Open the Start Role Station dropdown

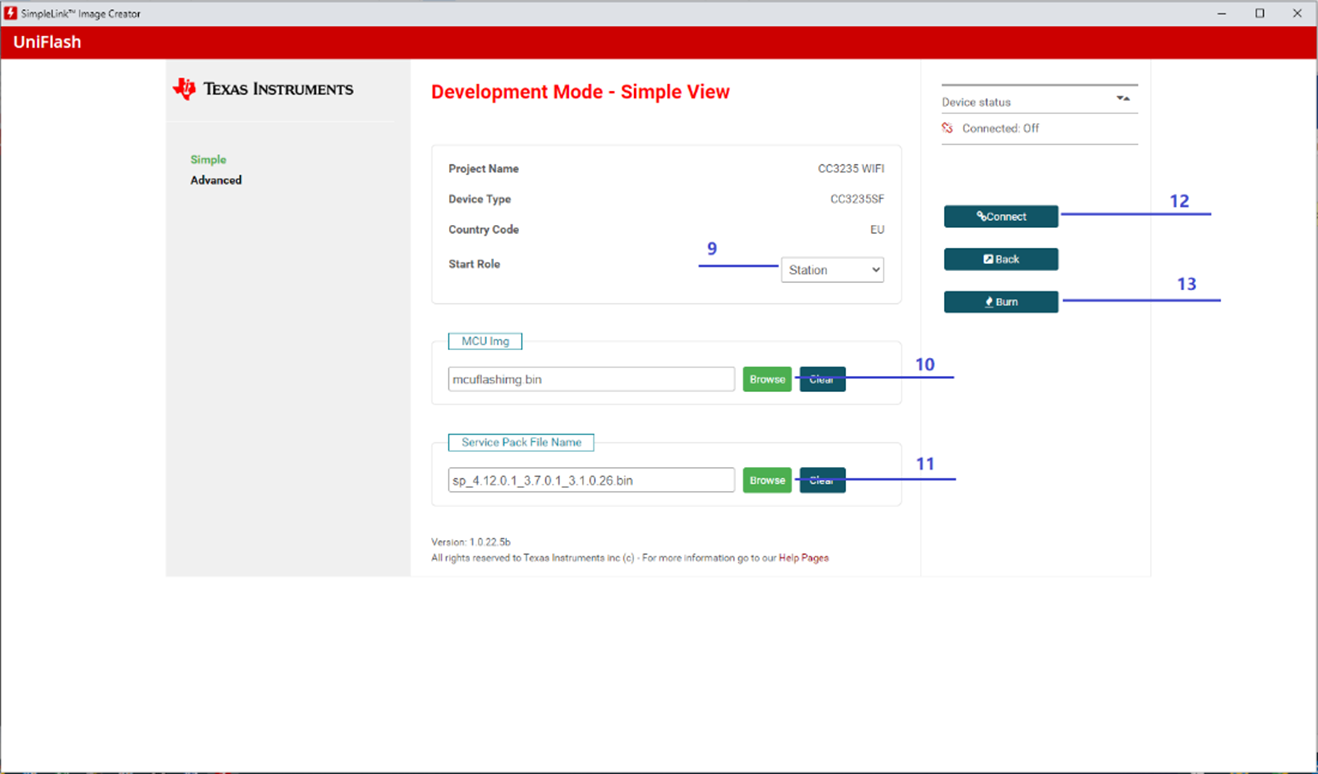[x=832, y=270]
